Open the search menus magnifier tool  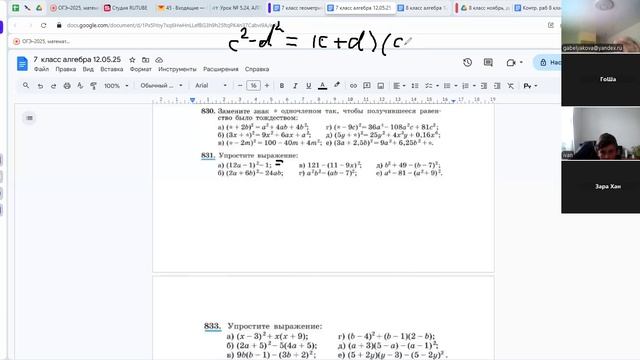[26, 86]
